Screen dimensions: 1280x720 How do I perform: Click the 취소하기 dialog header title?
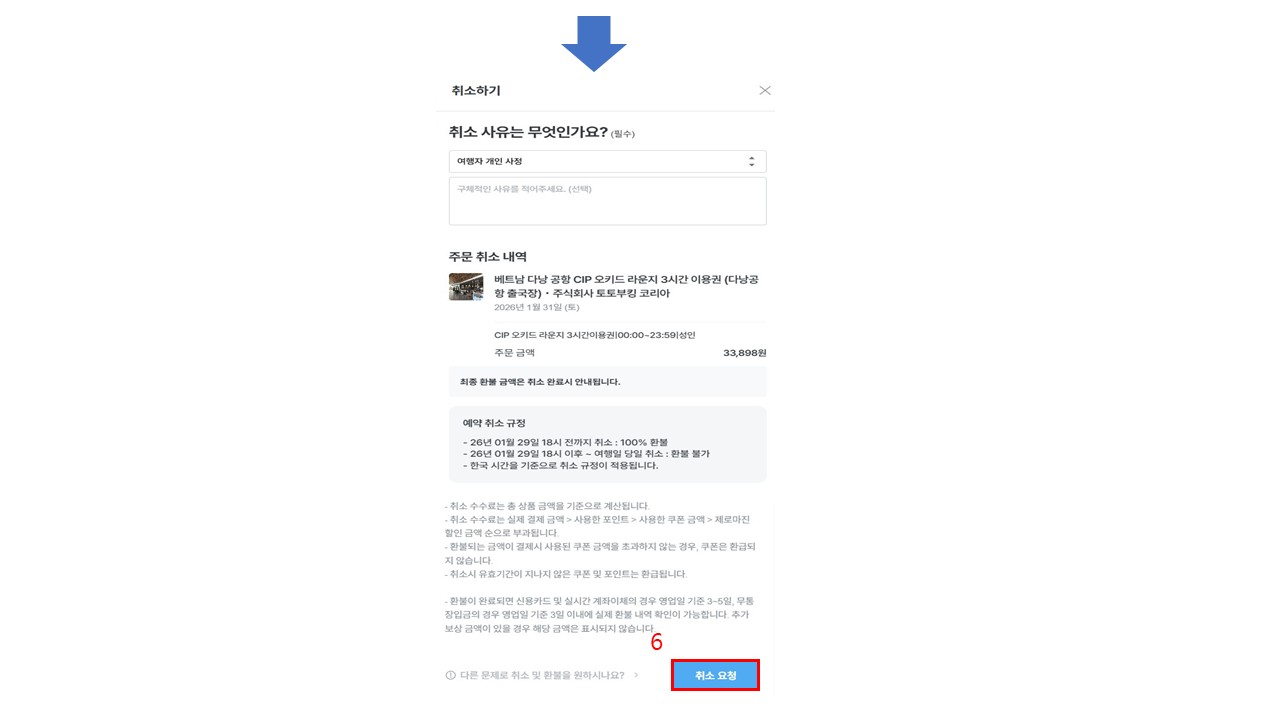tap(476, 90)
